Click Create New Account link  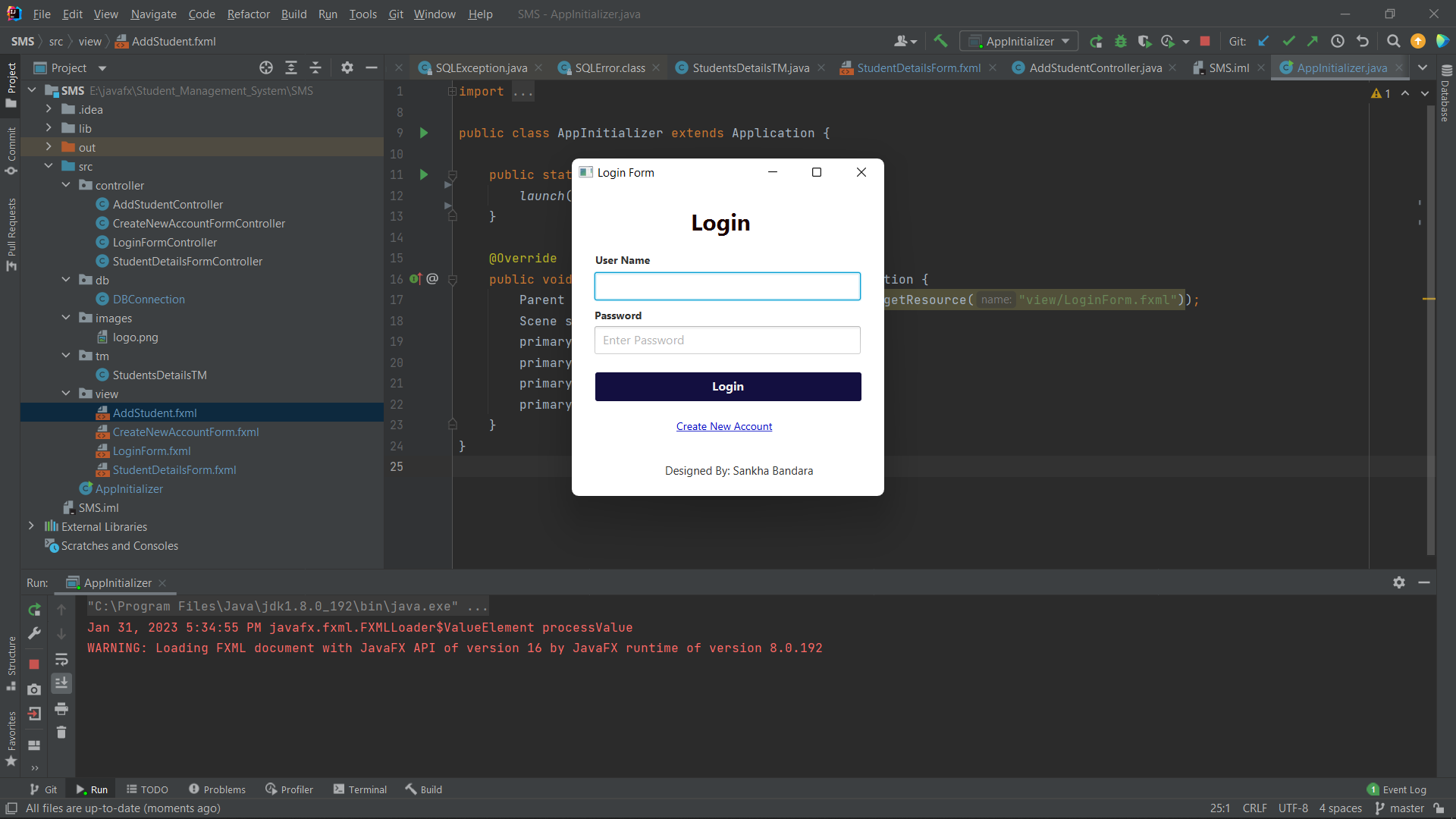point(723,426)
